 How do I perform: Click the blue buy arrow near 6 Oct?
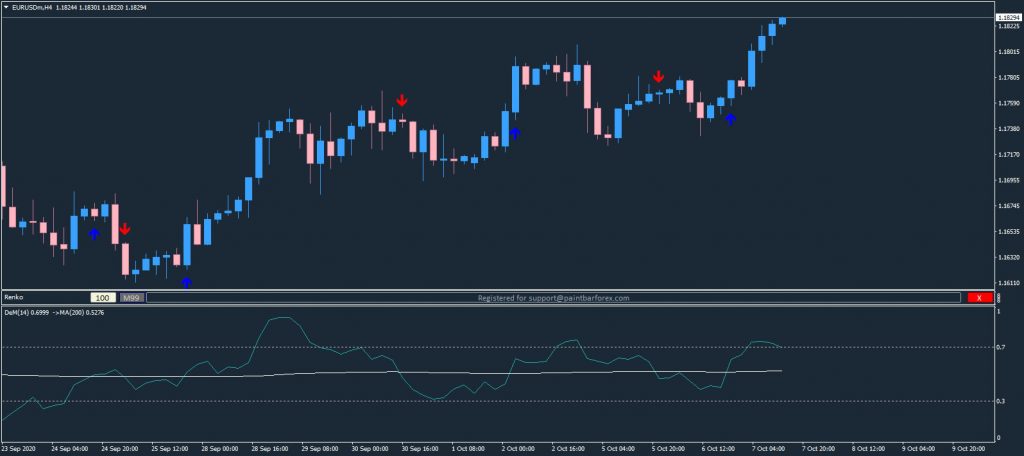pos(730,119)
